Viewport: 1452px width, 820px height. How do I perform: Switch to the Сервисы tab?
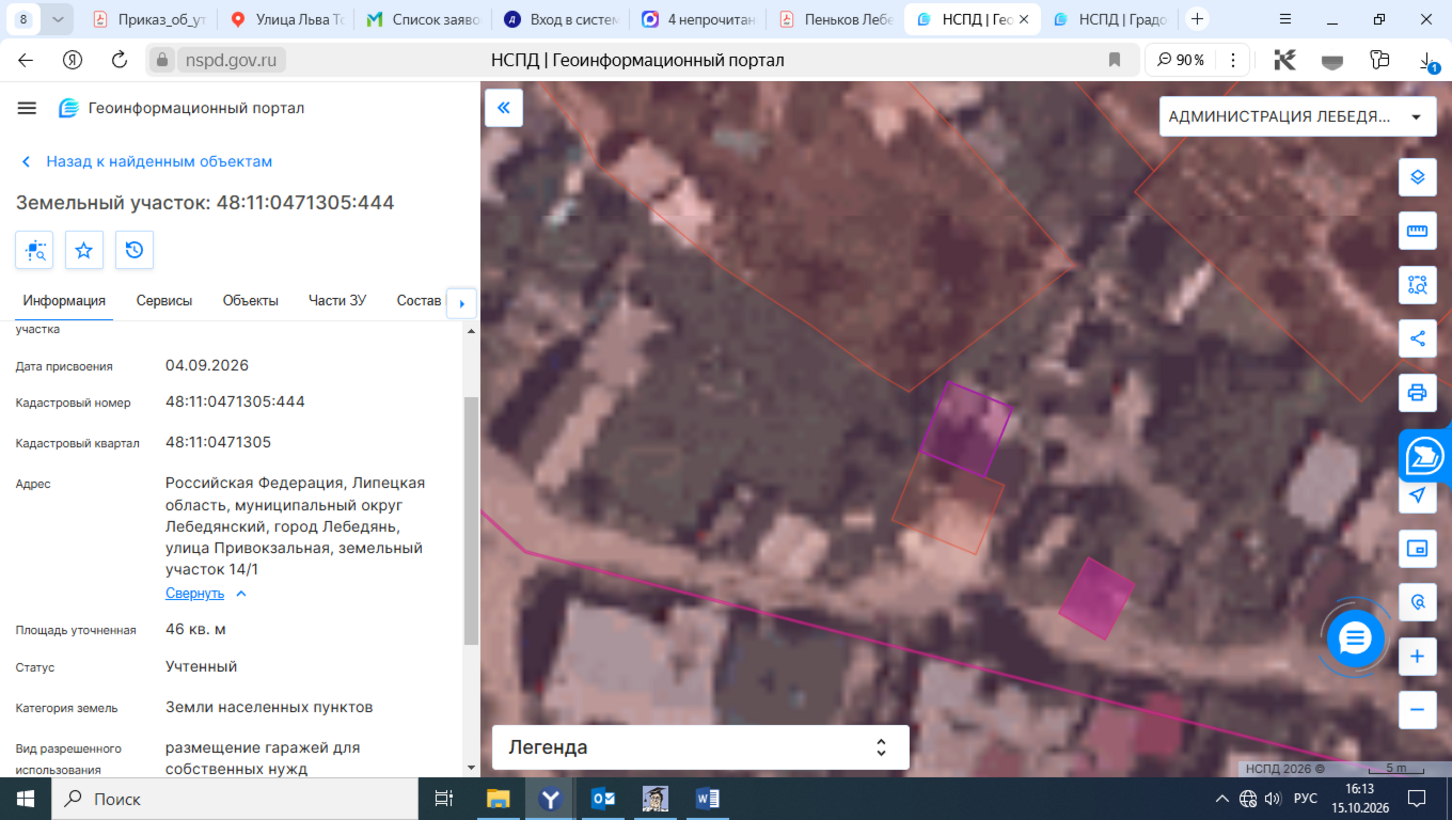pos(164,300)
